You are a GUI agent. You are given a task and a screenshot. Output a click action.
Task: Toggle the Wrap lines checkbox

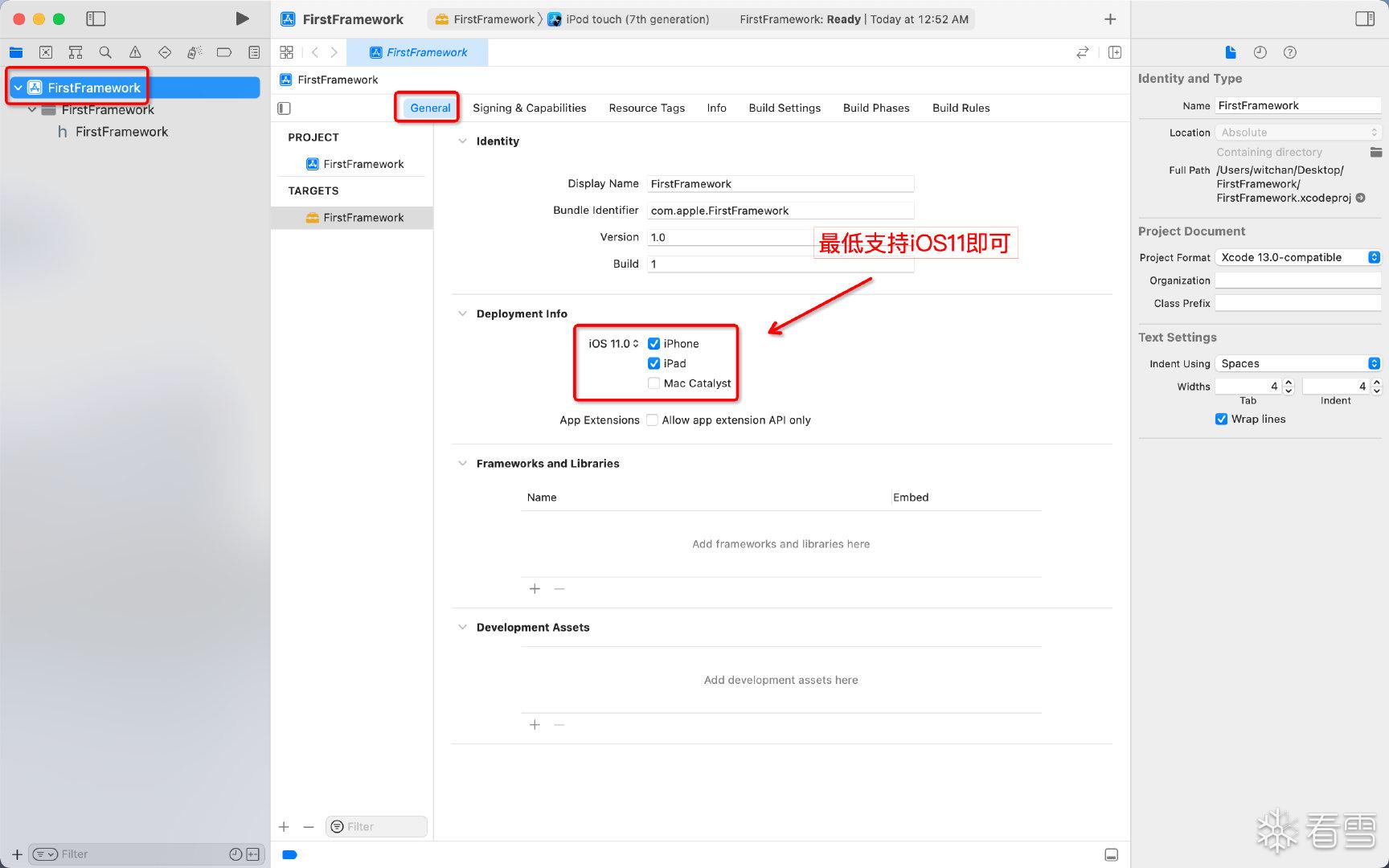click(1221, 419)
